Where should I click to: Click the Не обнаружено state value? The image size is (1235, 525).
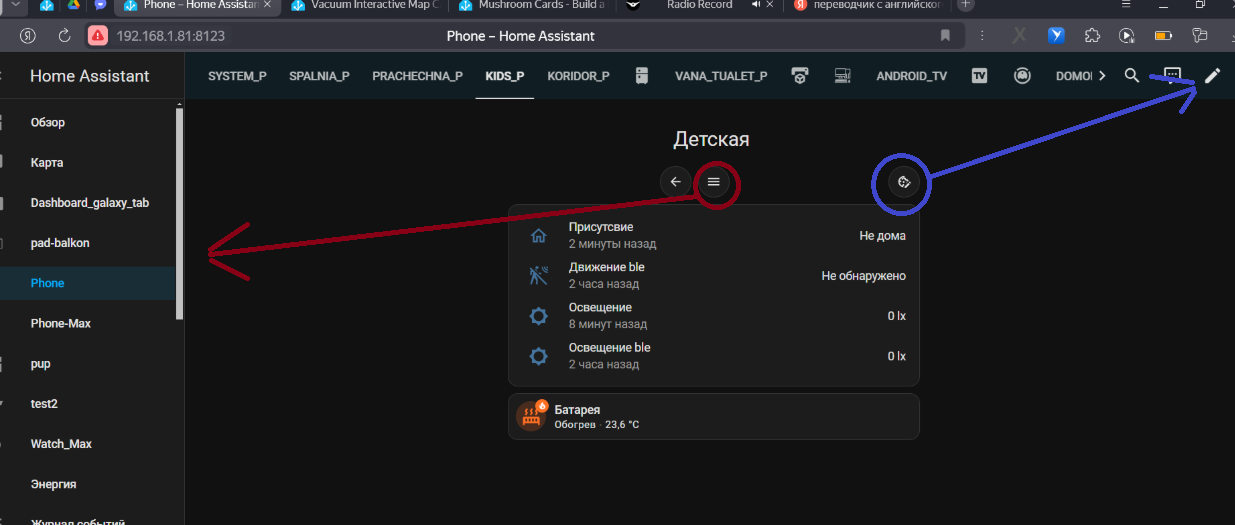tap(864, 276)
